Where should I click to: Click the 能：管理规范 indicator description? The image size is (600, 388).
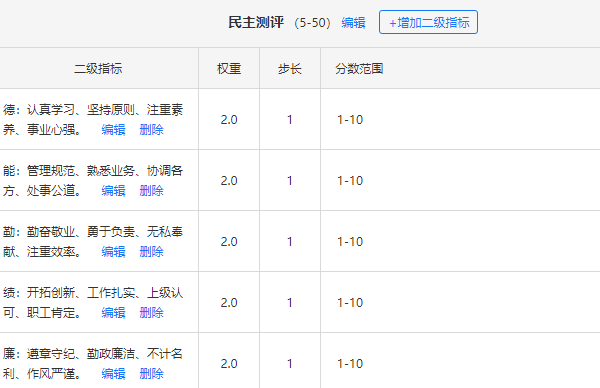coord(93,180)
